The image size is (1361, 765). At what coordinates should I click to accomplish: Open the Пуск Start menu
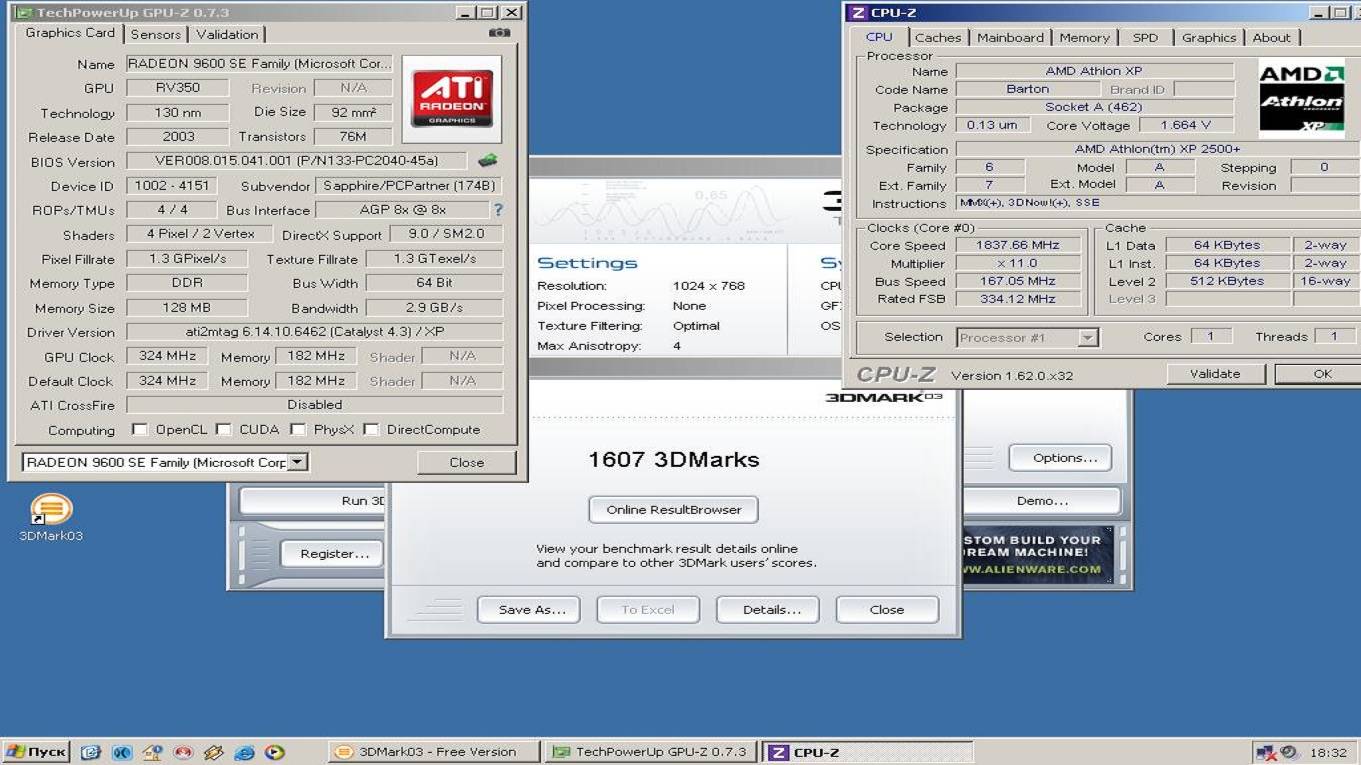pyautogui.click(x=36, y=752)
